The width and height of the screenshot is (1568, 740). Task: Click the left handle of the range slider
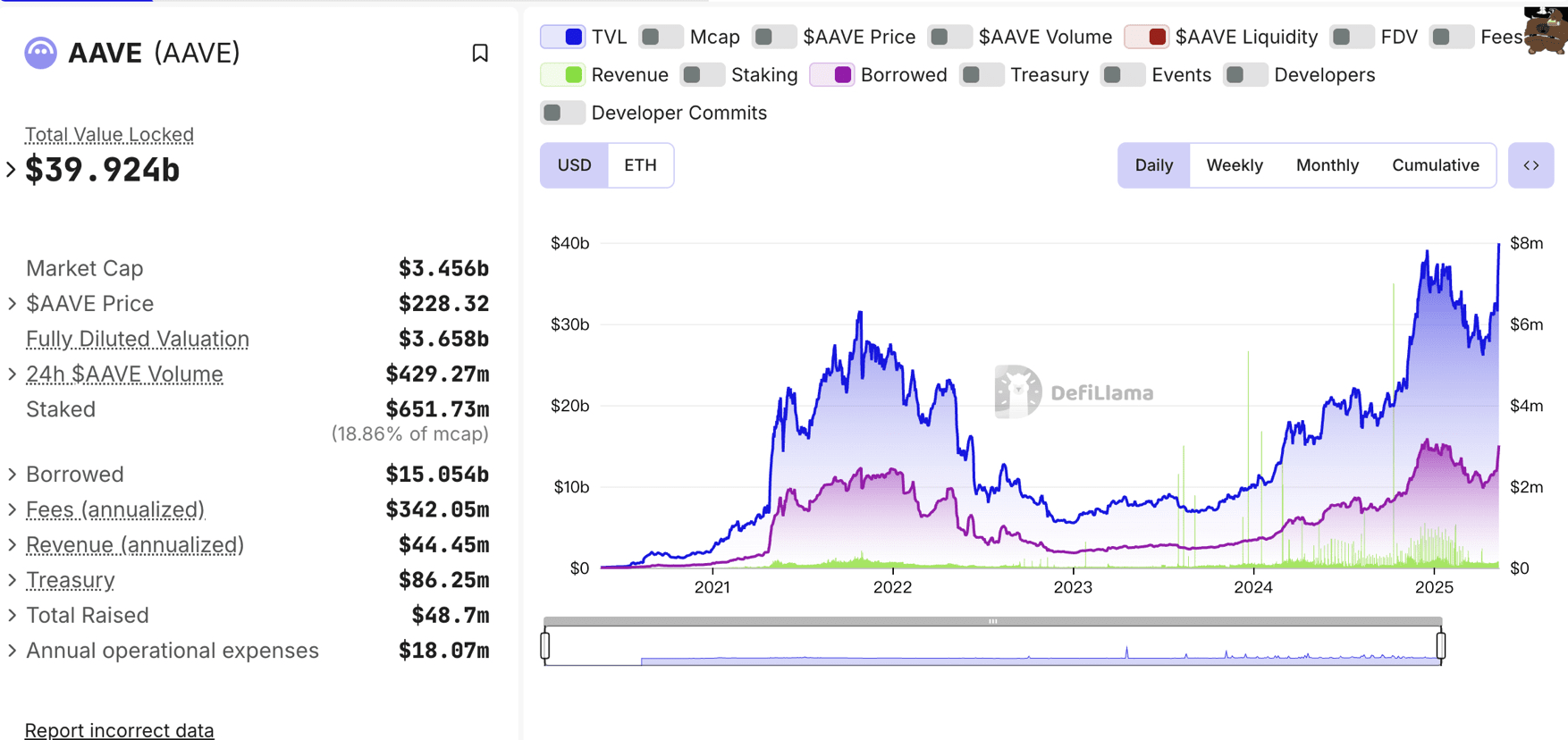[545, 645]
